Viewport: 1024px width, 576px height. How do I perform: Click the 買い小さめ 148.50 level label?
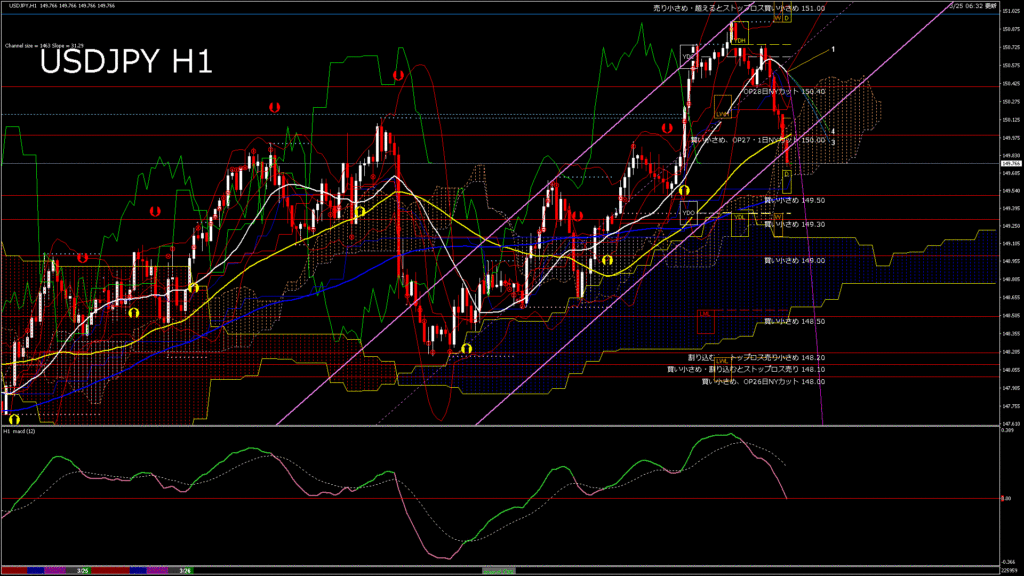[794, 321]
